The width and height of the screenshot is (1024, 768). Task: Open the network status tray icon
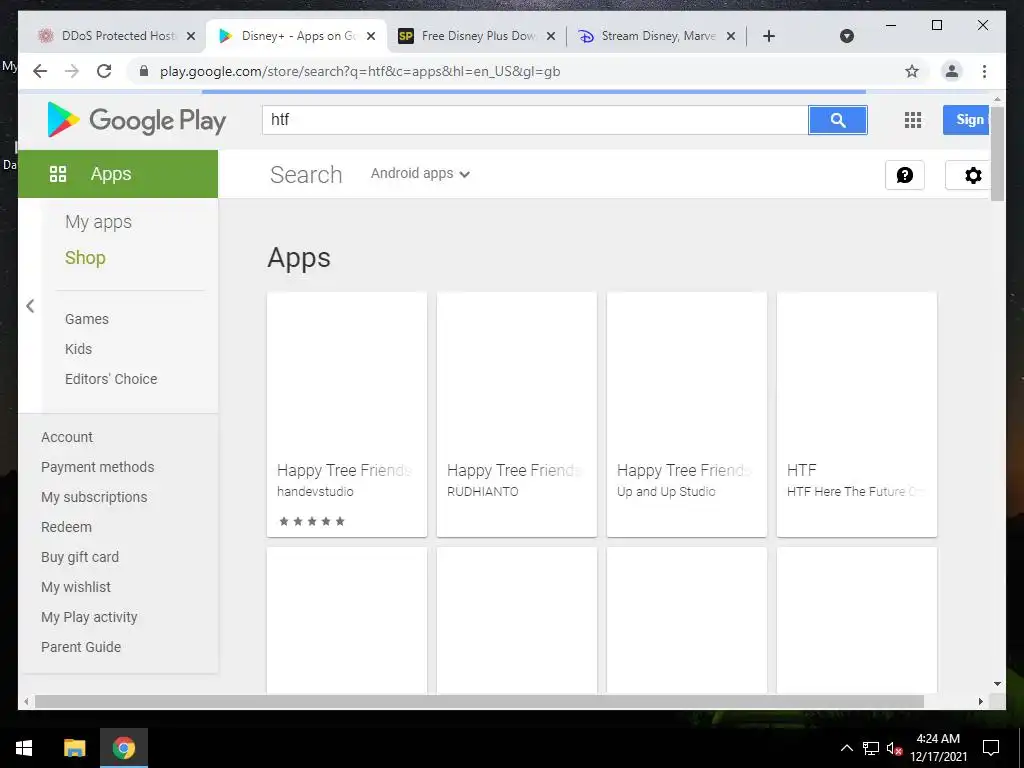pyautogui.click(x=871, y=748)
